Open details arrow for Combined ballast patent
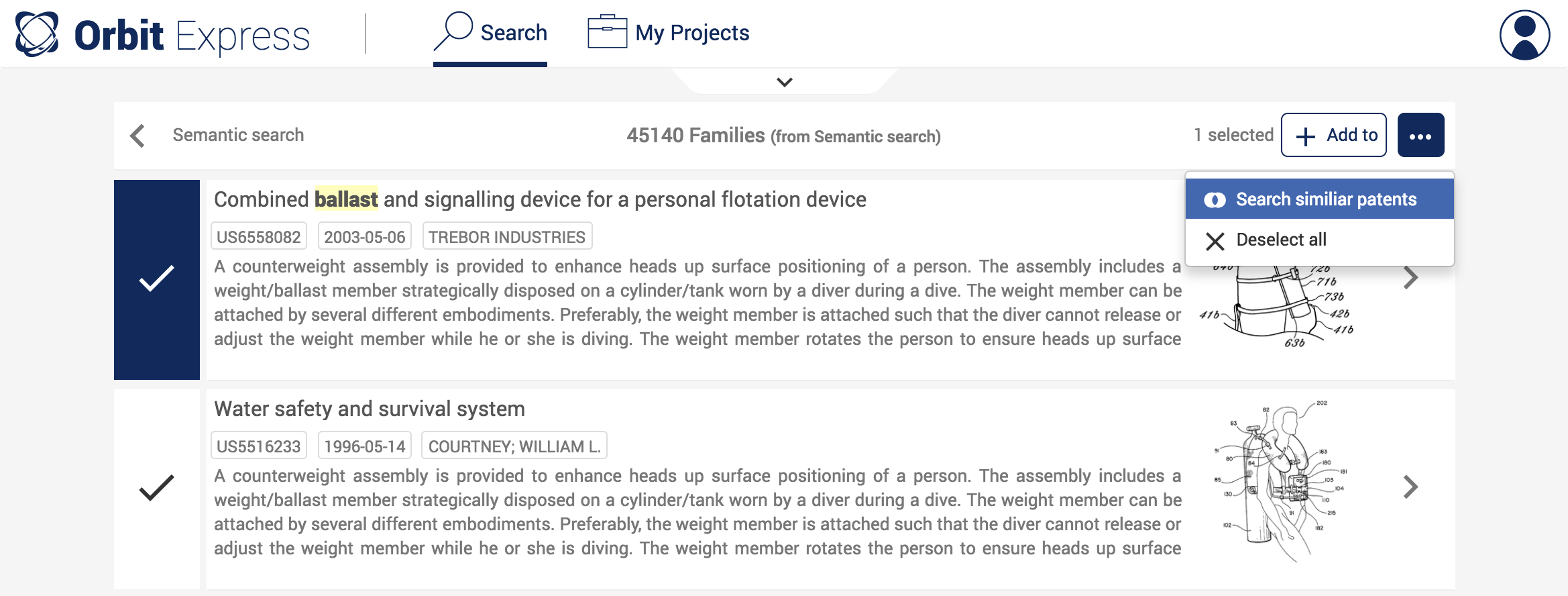Viewport: 1568px width, 596px height. (1410, 277)
